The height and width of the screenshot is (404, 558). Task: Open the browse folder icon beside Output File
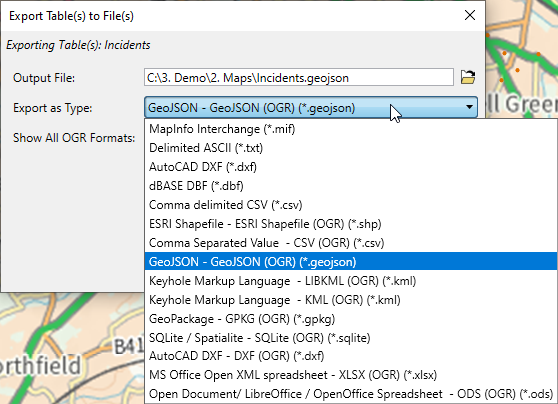[x=468, y=77]
